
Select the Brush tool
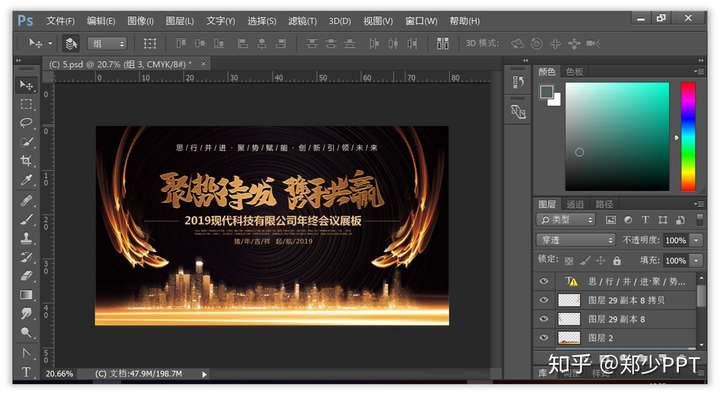[x=26, y=219]
